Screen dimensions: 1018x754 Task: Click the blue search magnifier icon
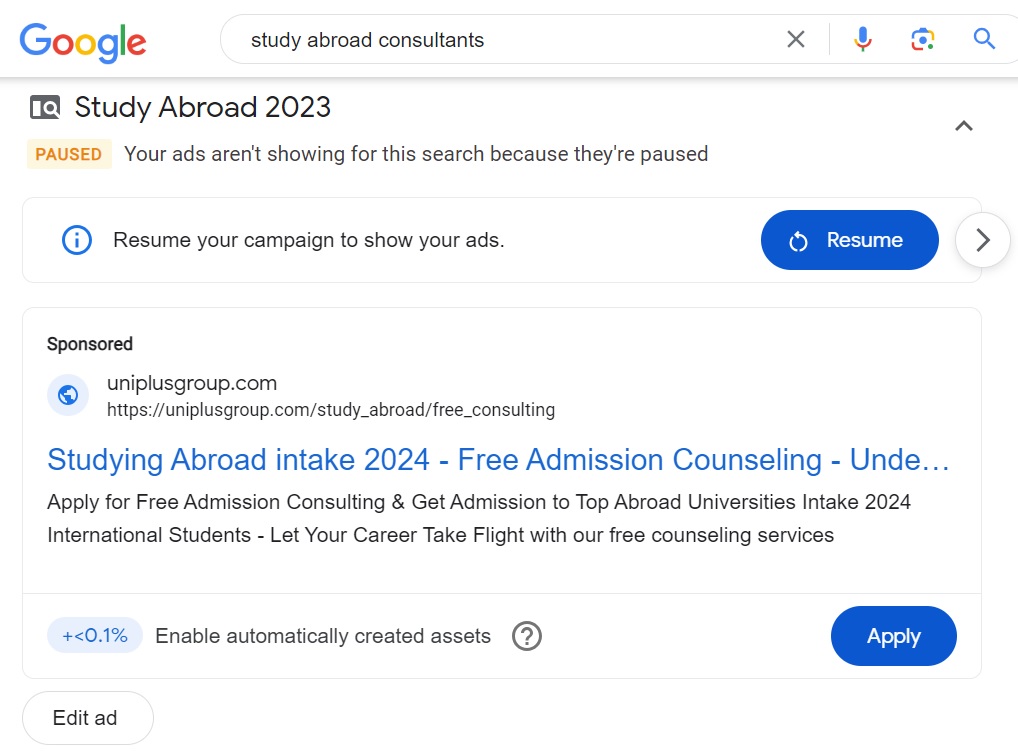(984, 40)
